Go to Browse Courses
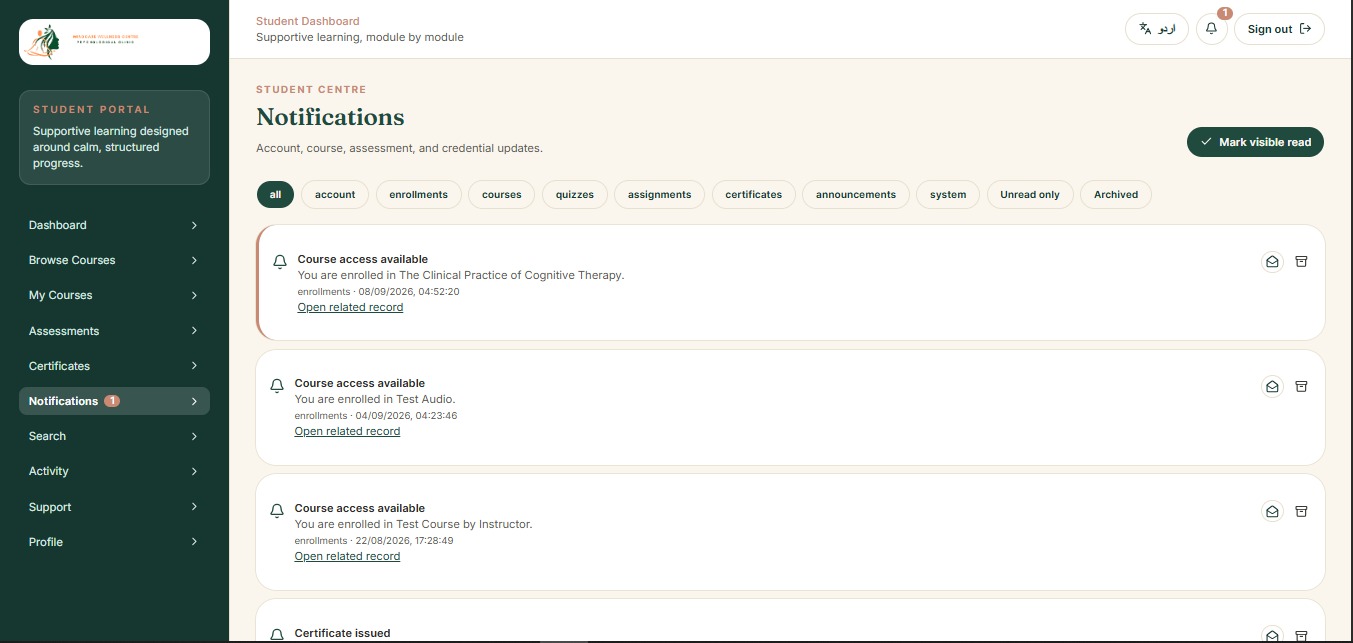 tap(114, 260)
